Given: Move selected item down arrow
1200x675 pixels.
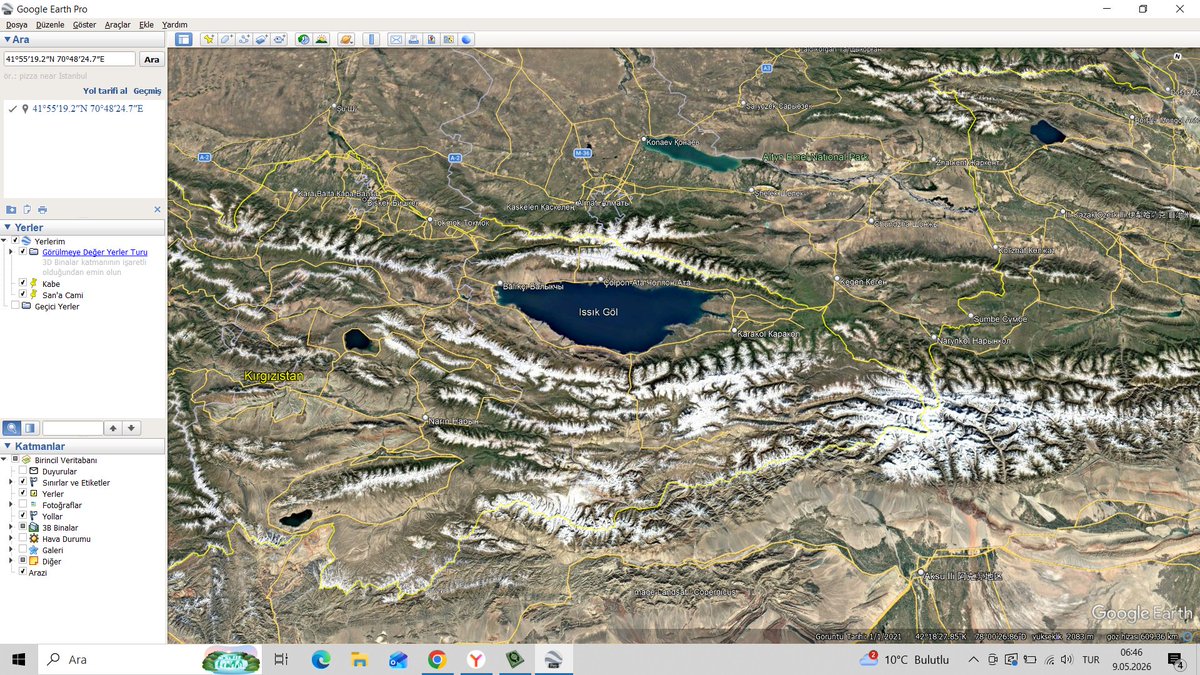Looking at the screenshot, I should coord(131,428).
